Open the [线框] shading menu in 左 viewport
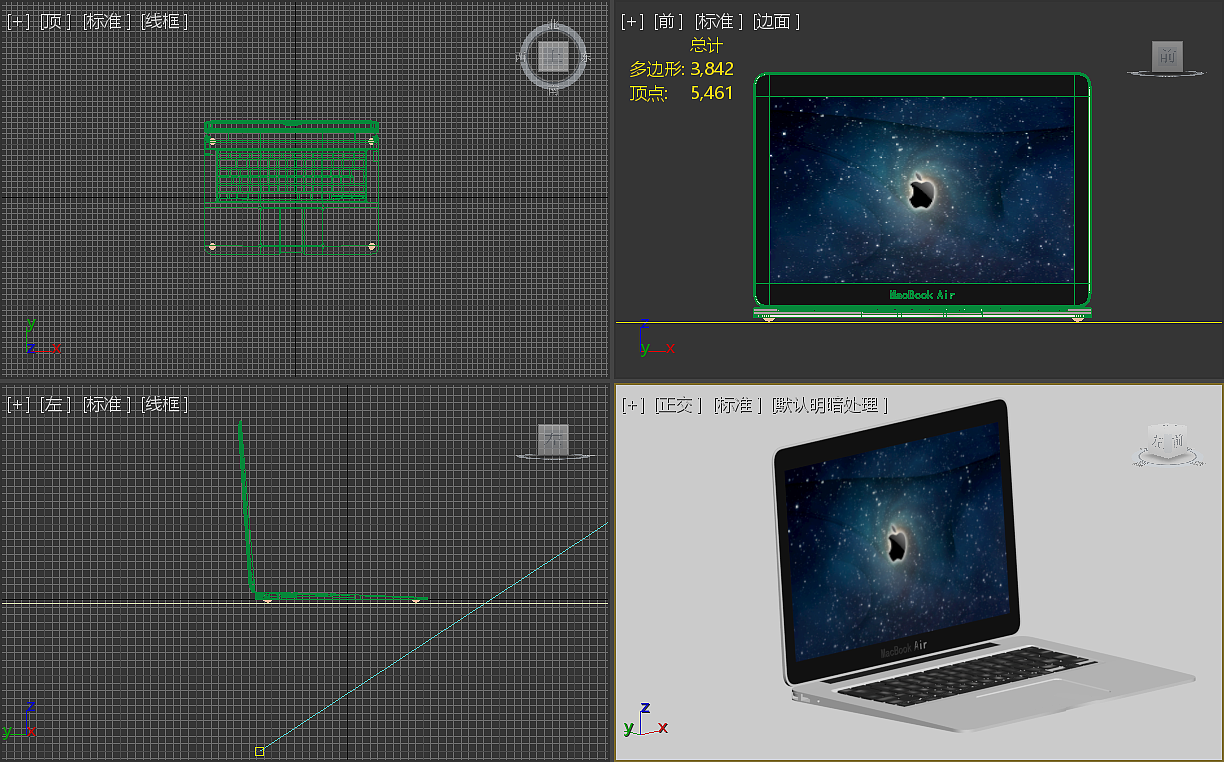Image resolution: width=1224 pixels, height=762 pixels. [164, 404]
